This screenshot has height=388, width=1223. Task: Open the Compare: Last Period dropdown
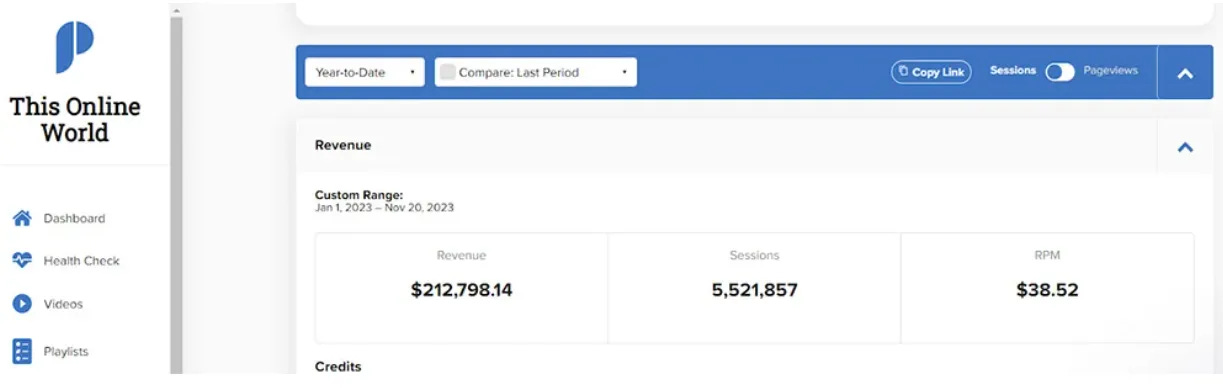point(535,72)
